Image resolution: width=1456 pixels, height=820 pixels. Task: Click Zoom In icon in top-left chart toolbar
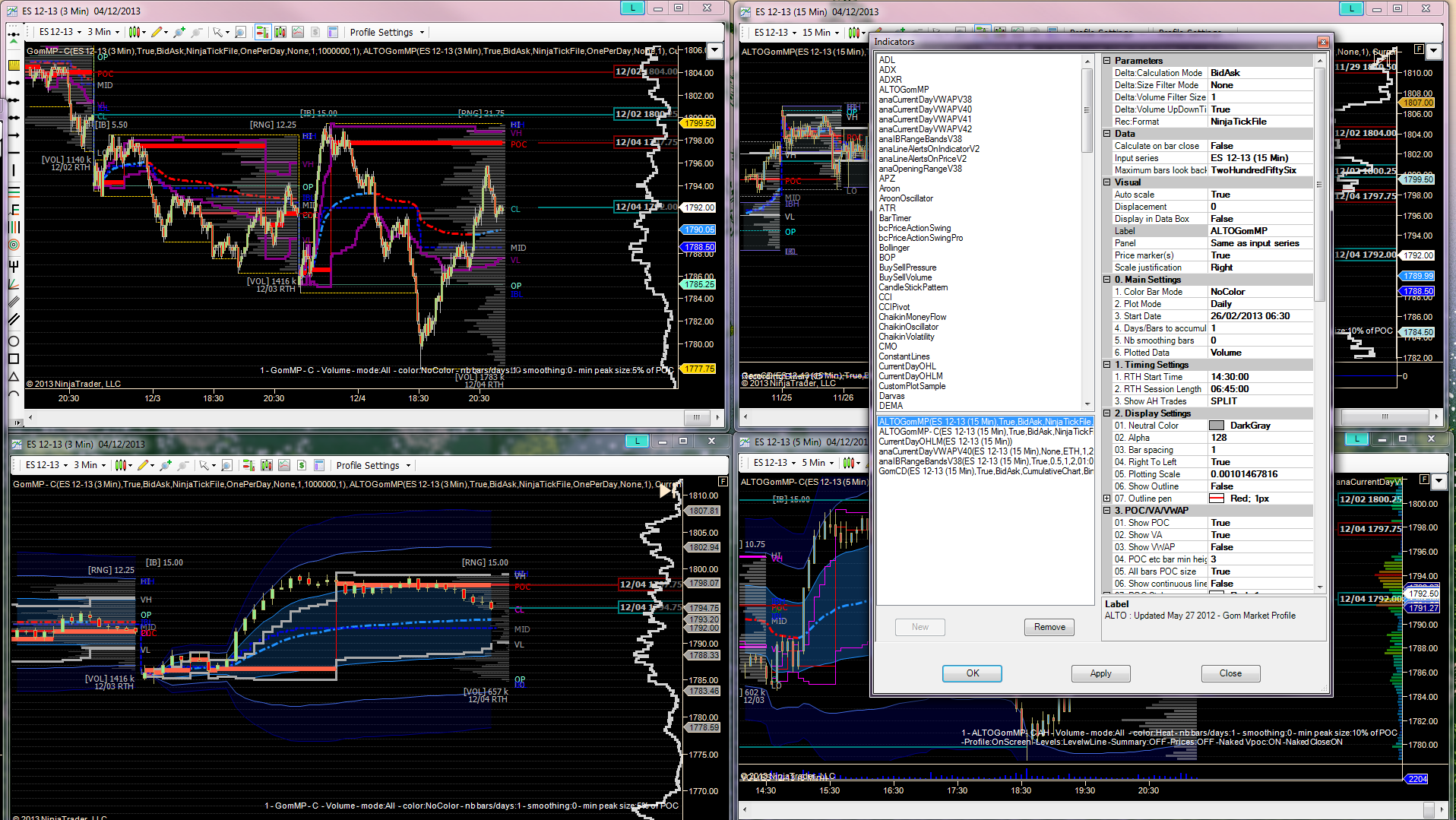[x=179, y=32]
